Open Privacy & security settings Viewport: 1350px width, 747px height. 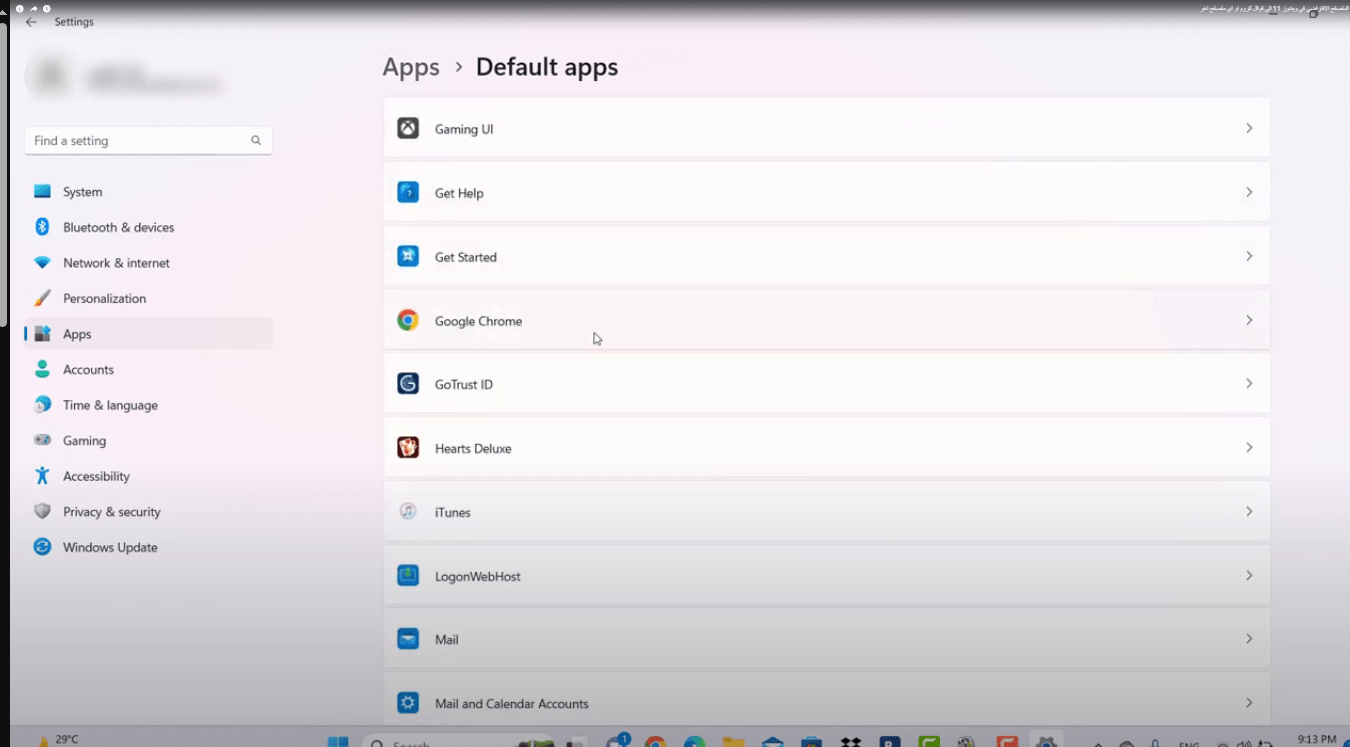pyautogui.click(x=148, y=511)
